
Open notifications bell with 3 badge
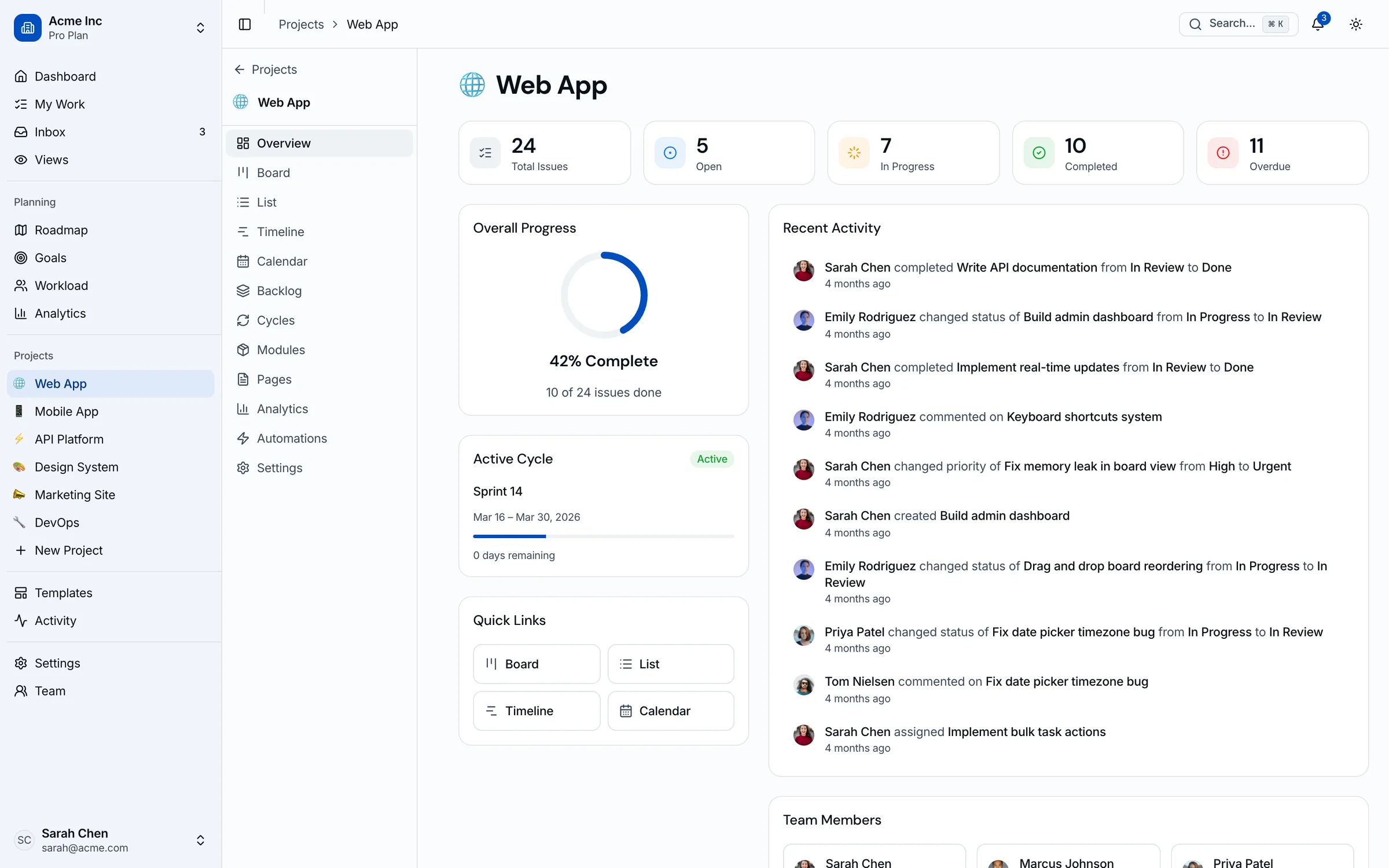[x=1318, y=24]
